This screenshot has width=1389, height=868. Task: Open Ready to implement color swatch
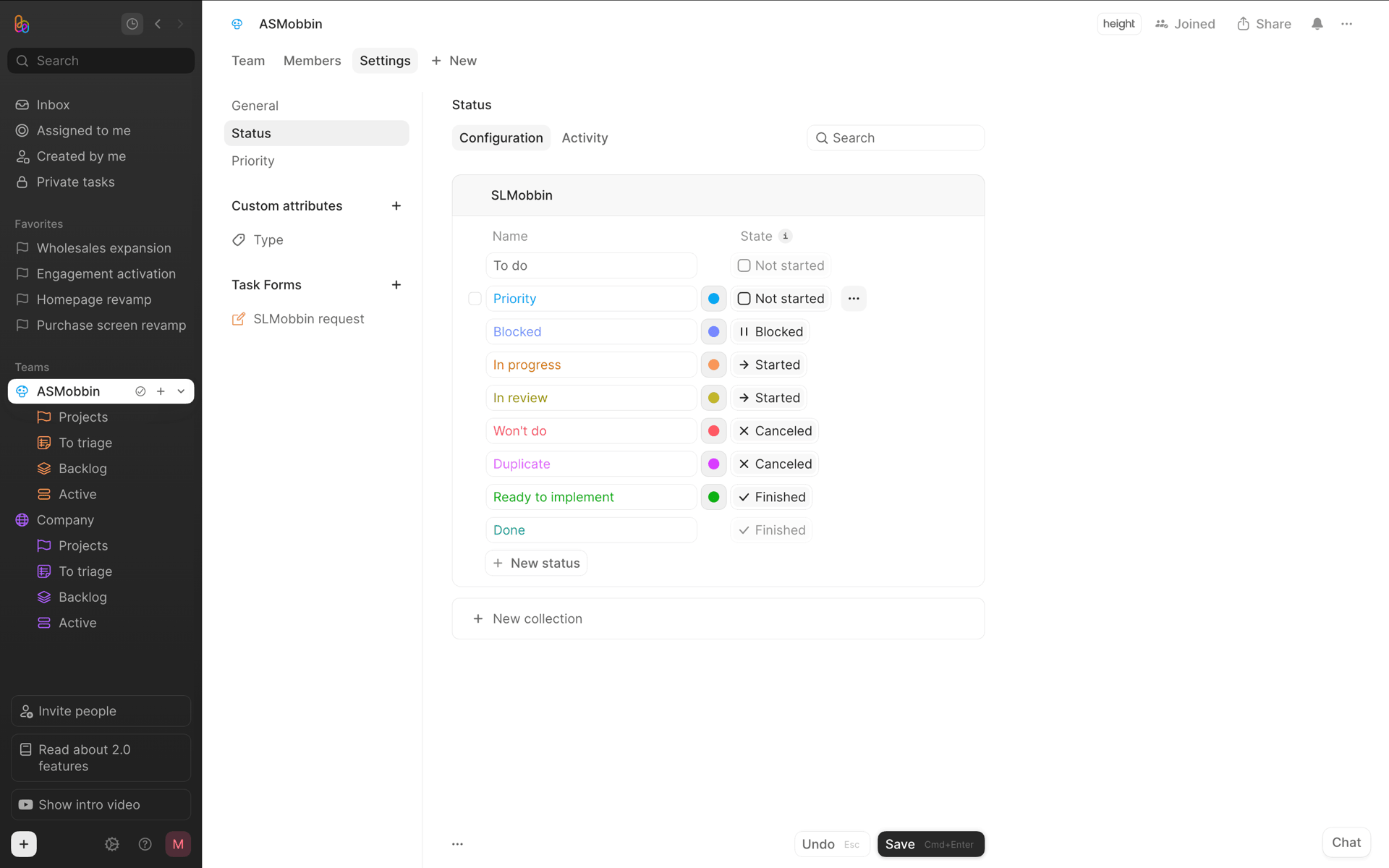[x=713, y=497]
